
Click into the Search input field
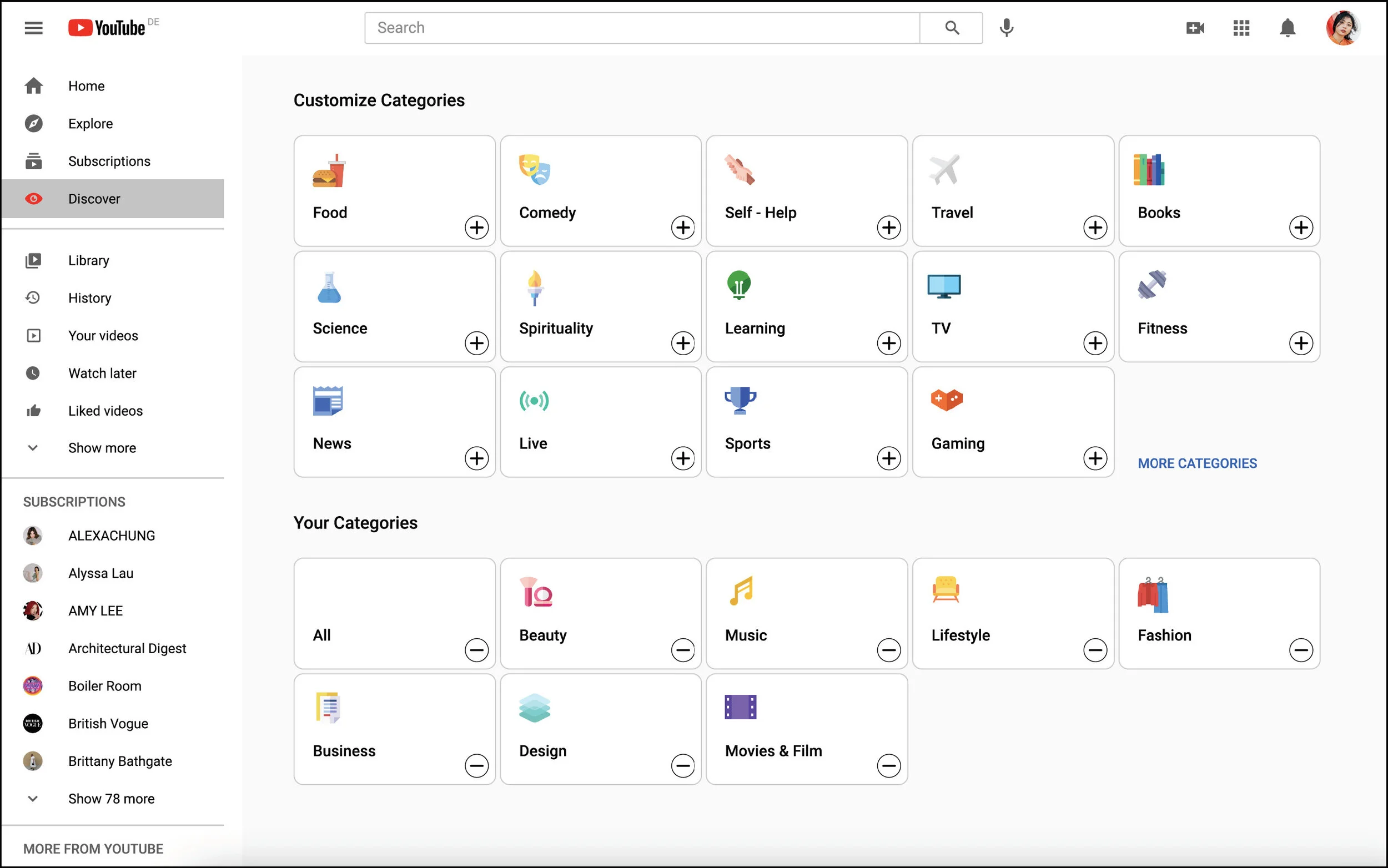coord(641,28)
